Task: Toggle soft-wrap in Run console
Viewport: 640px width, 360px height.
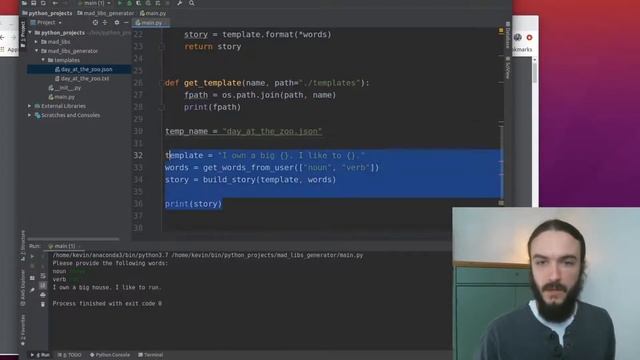Action: tap(43, 276)
